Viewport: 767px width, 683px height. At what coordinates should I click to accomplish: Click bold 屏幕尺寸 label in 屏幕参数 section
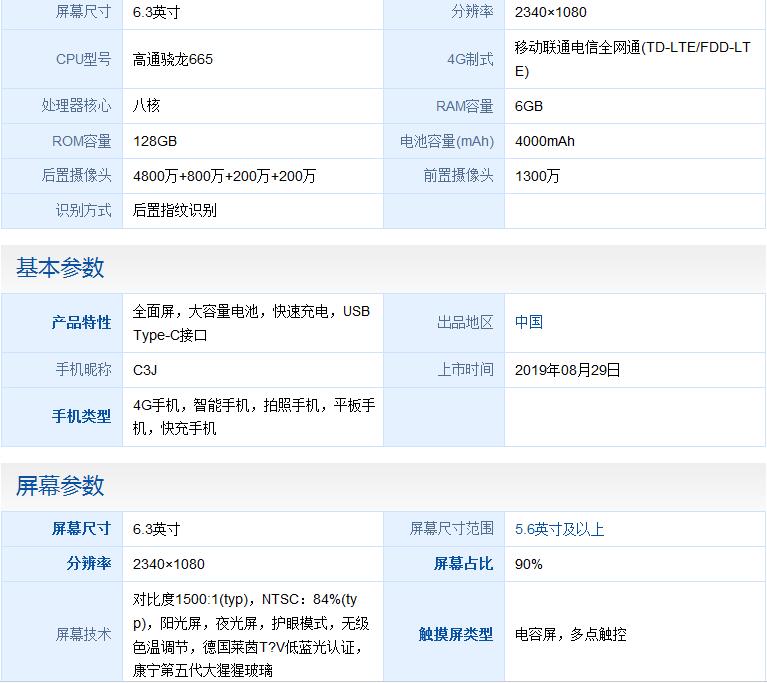(x=81, y=529)
